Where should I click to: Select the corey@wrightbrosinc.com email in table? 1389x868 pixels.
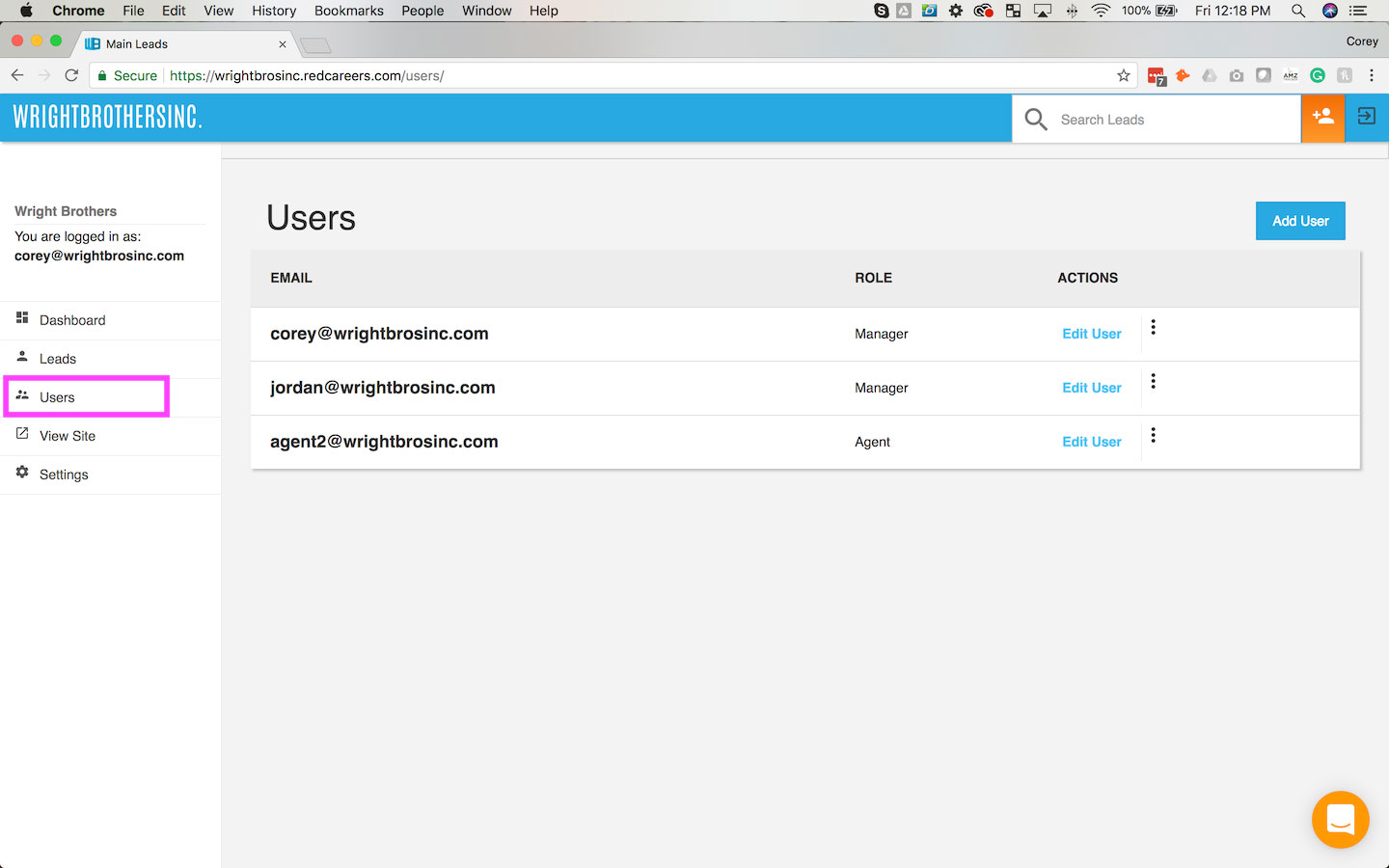379,334
